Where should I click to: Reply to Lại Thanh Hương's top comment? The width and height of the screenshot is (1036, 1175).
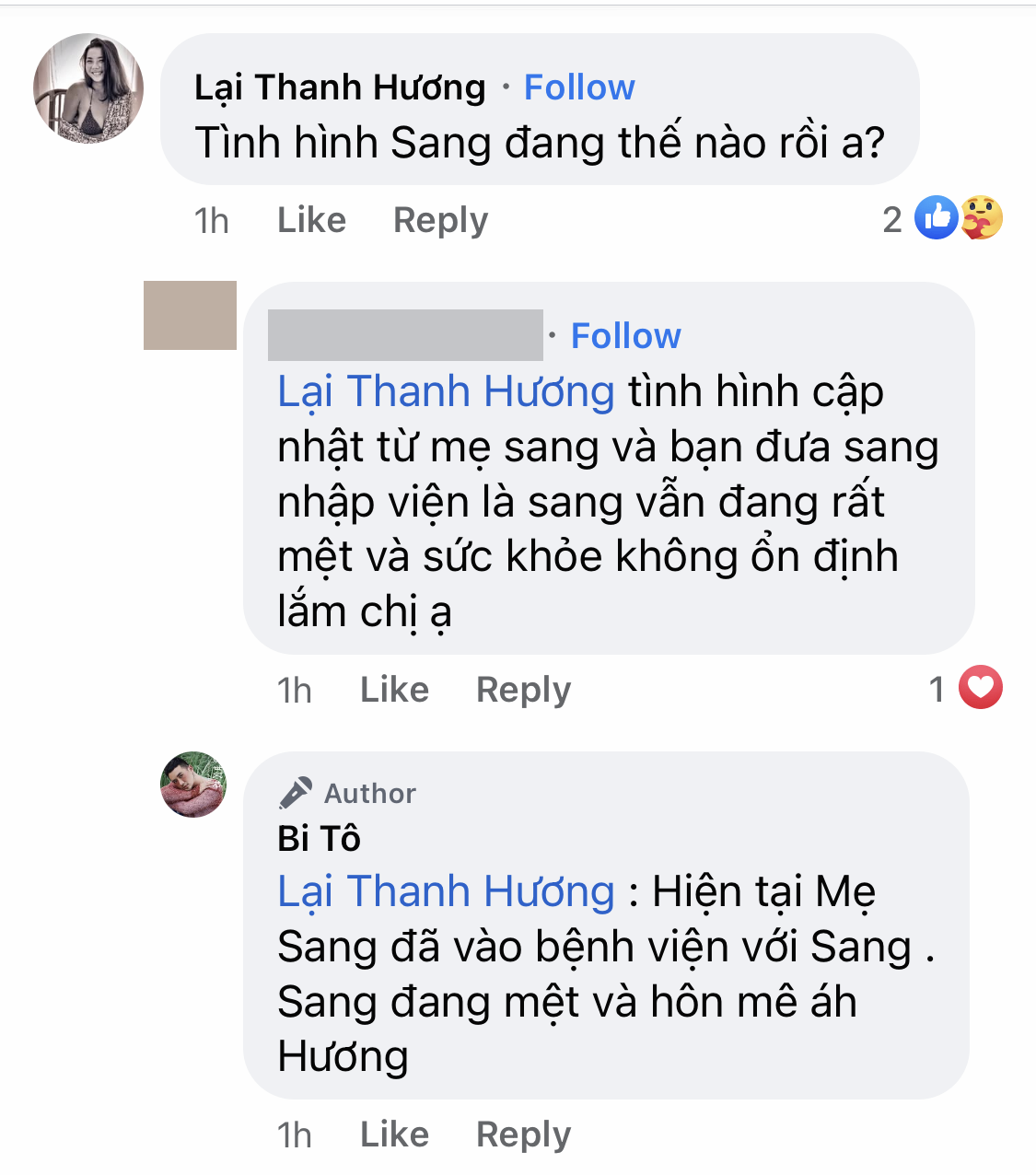(x=440, y=221)
